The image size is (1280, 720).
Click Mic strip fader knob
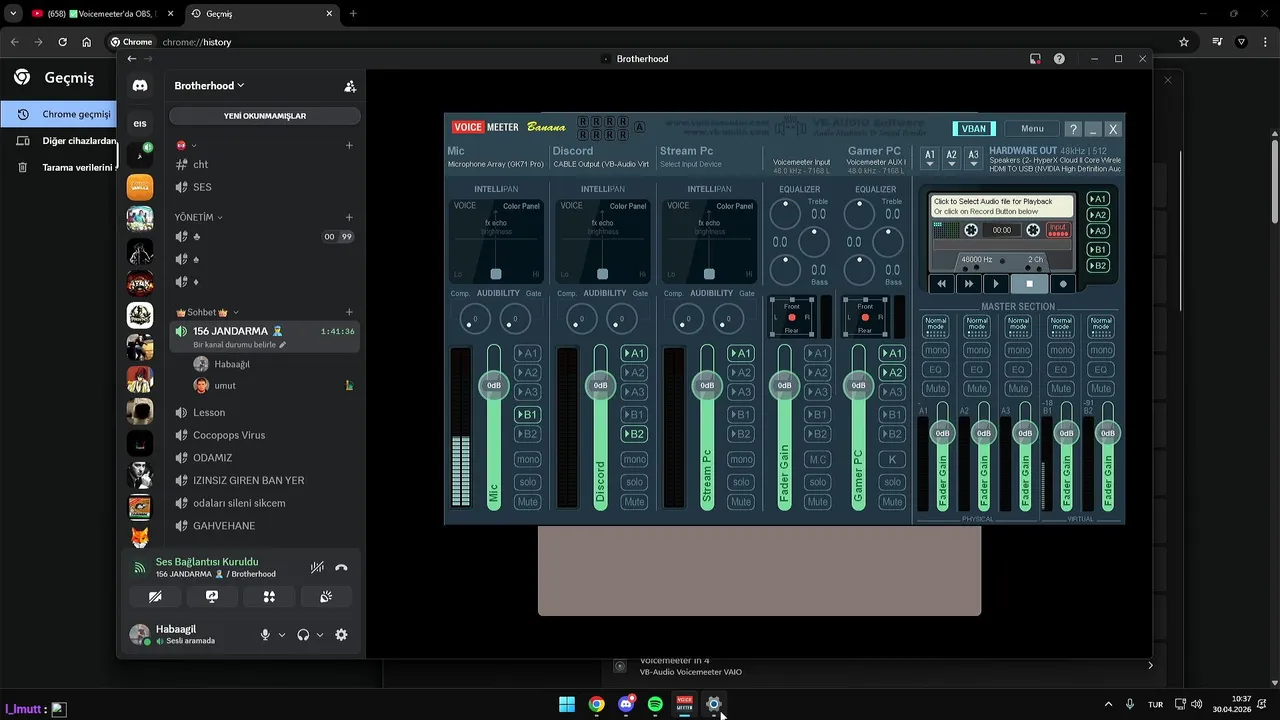click(x=494, y=385)
